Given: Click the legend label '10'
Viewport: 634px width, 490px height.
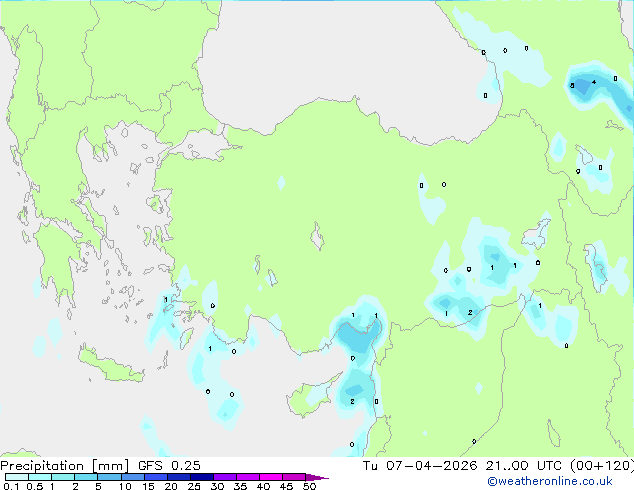Looking at the screenshot, I should 125,486.
